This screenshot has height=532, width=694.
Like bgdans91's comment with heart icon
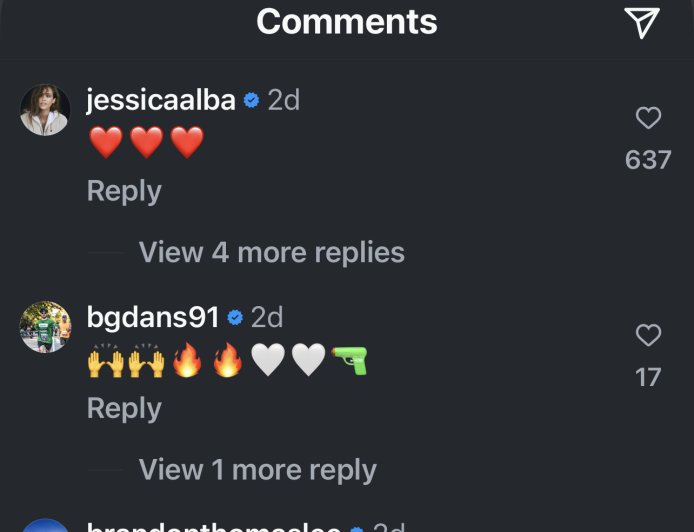pos(648,335)
